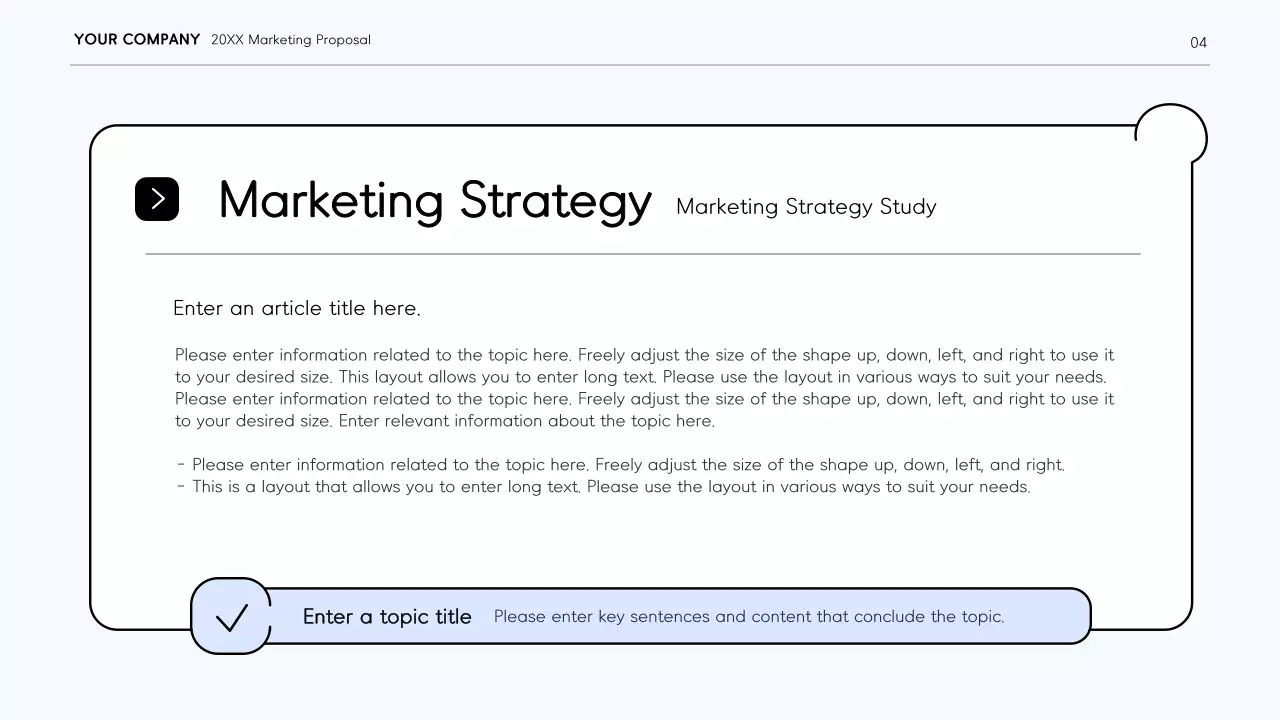The height and width of the screenshot is (720, 1280).
Task: Select the page number 04
Action: pyautogui.click(x=1198, y=42)
